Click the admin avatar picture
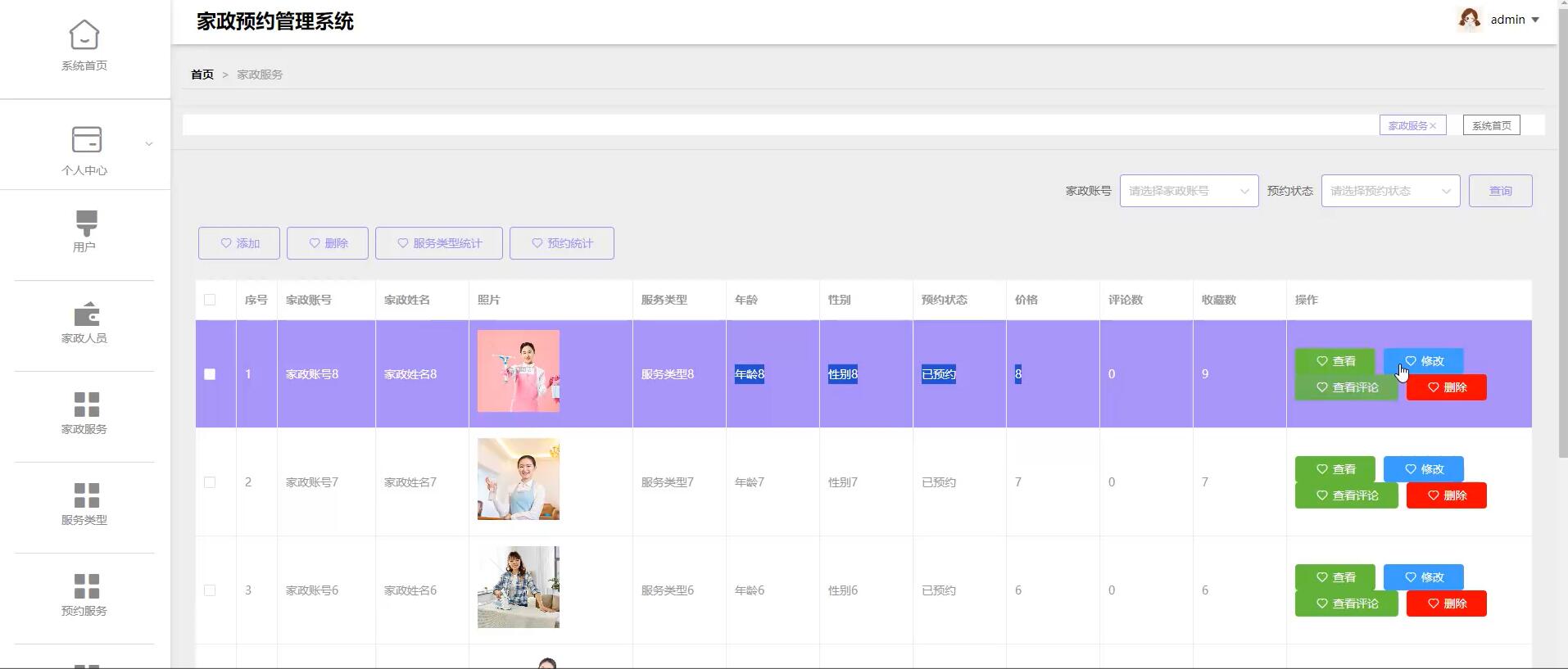The image size is (1568, 669). [x=1470, y=19]
